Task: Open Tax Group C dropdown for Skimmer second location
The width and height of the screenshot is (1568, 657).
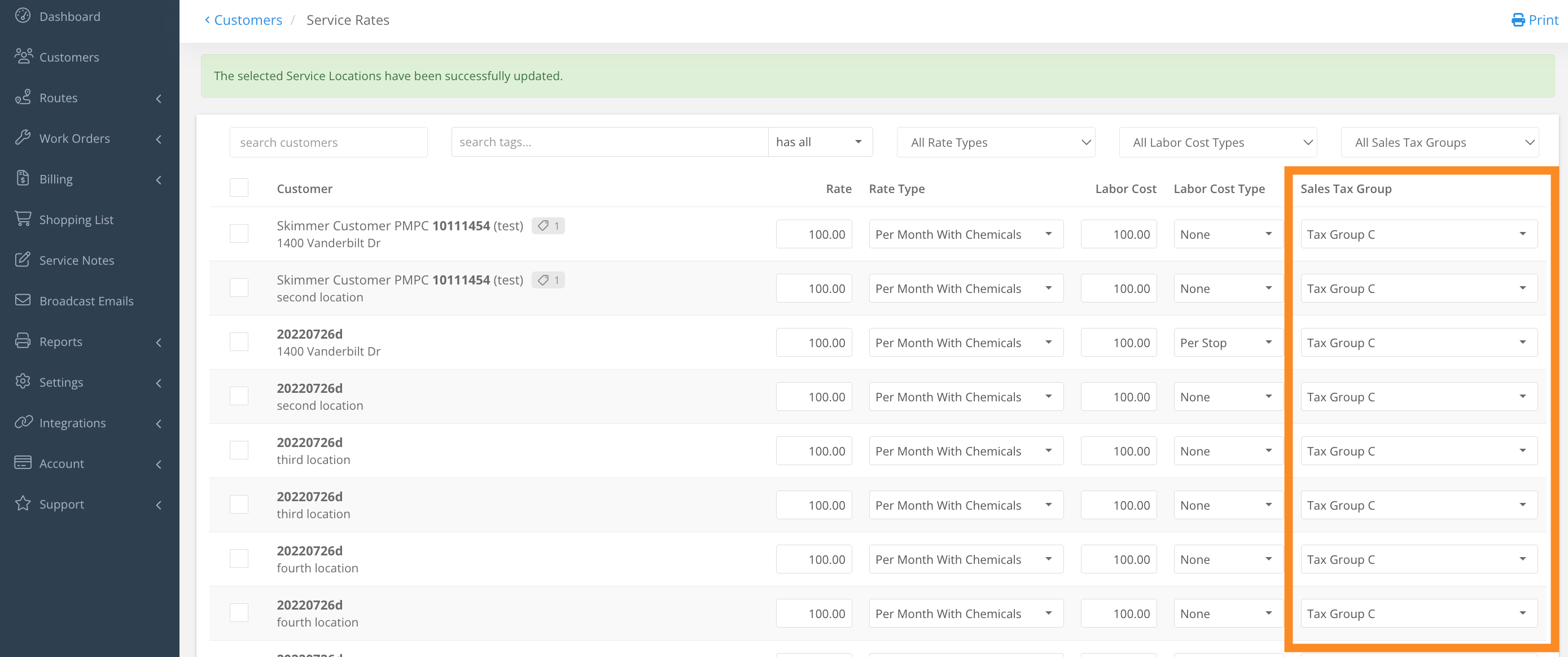Action: point(1419,288)
